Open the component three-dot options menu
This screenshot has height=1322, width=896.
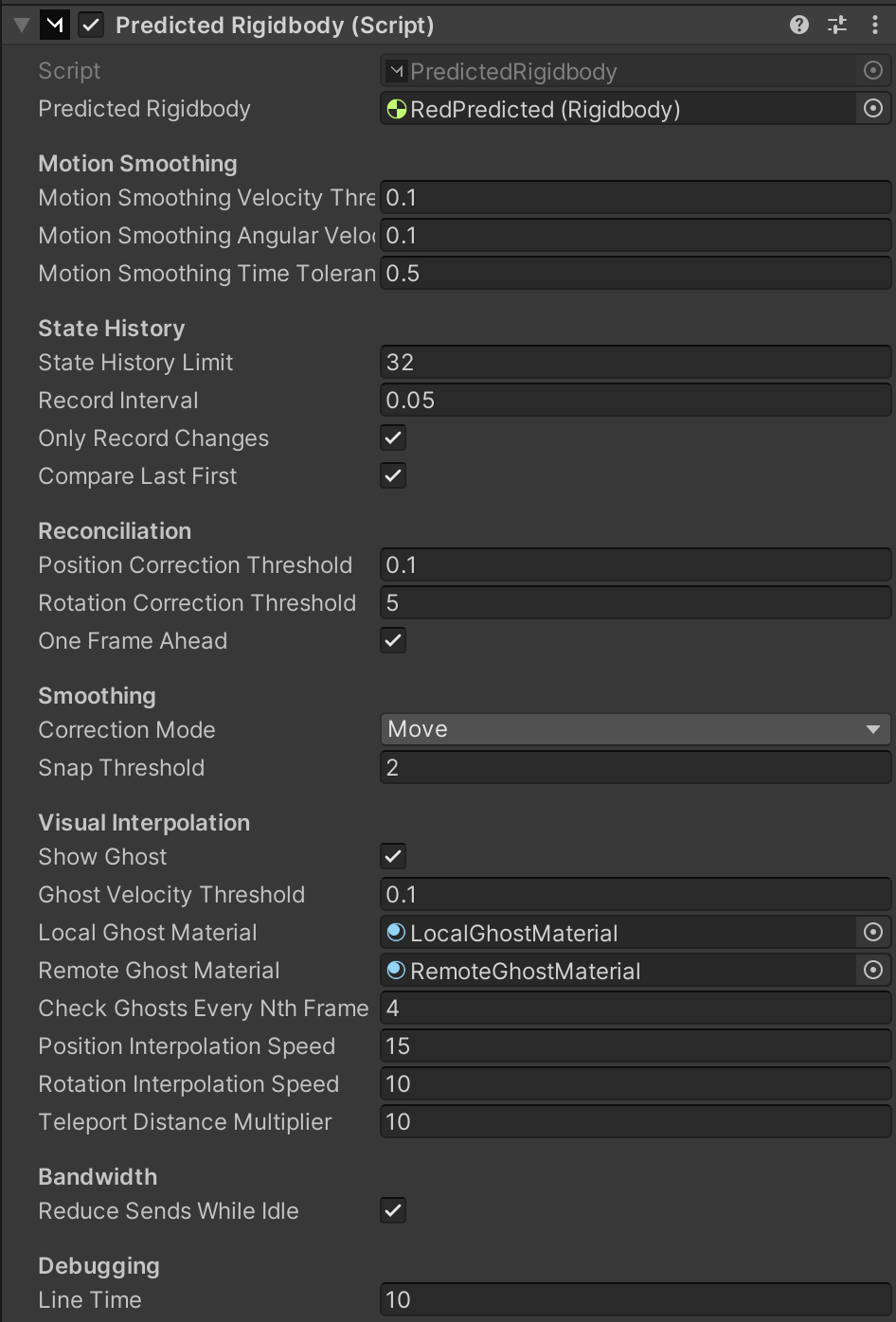874,26
